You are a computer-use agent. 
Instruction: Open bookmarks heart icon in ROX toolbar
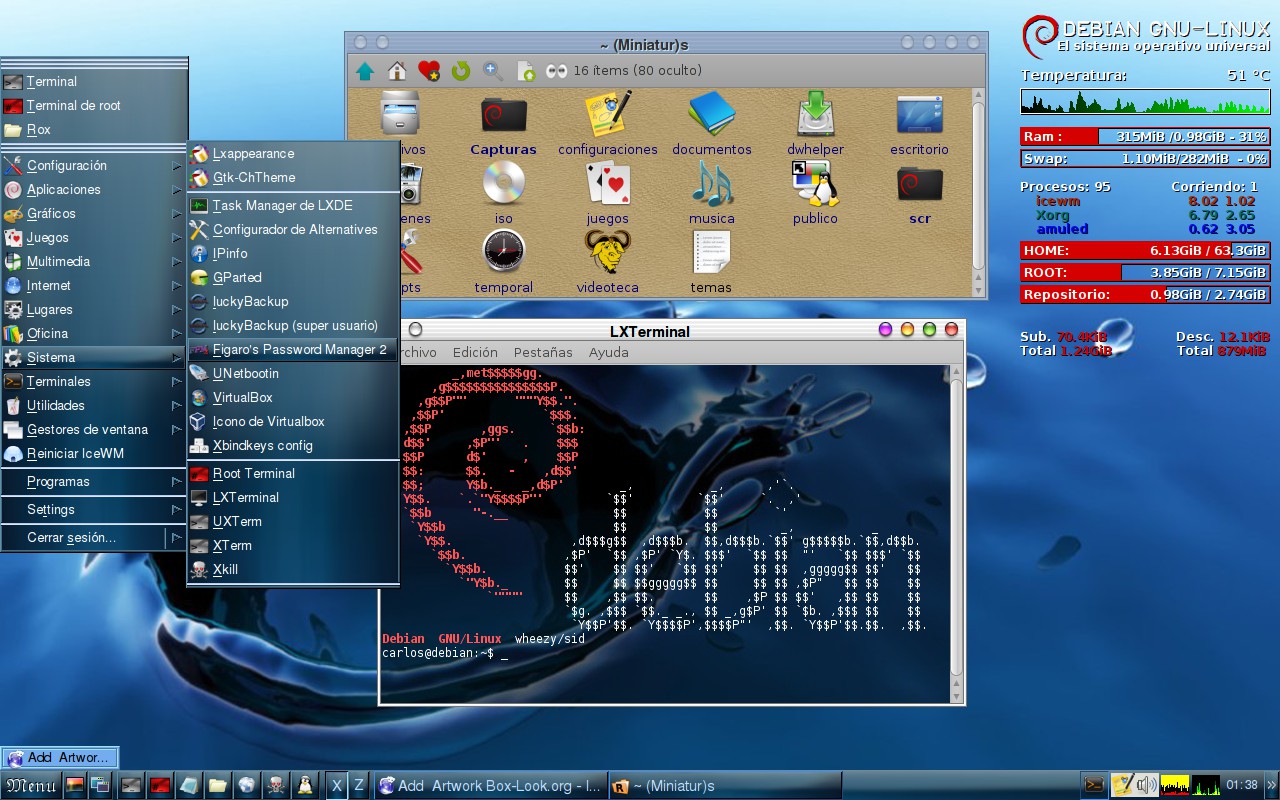point(429,71)
